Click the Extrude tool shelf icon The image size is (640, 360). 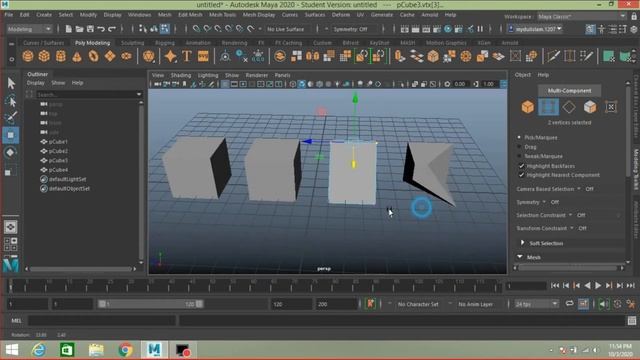400,56
